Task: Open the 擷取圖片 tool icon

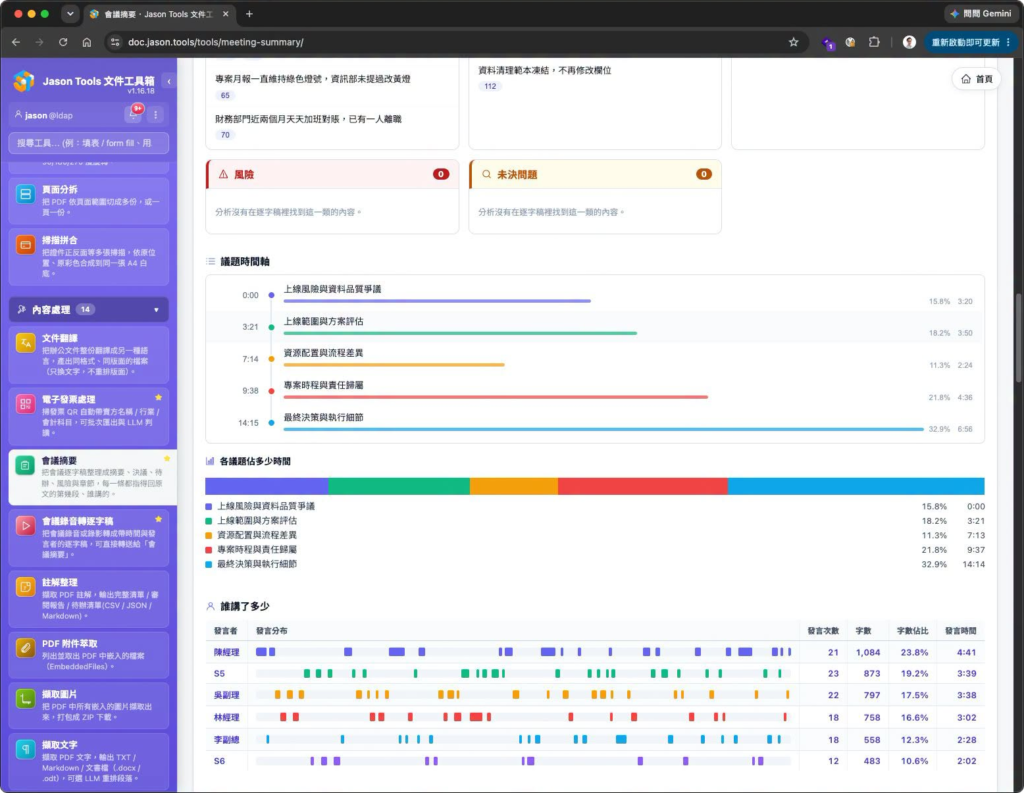Action: [25, 699]
